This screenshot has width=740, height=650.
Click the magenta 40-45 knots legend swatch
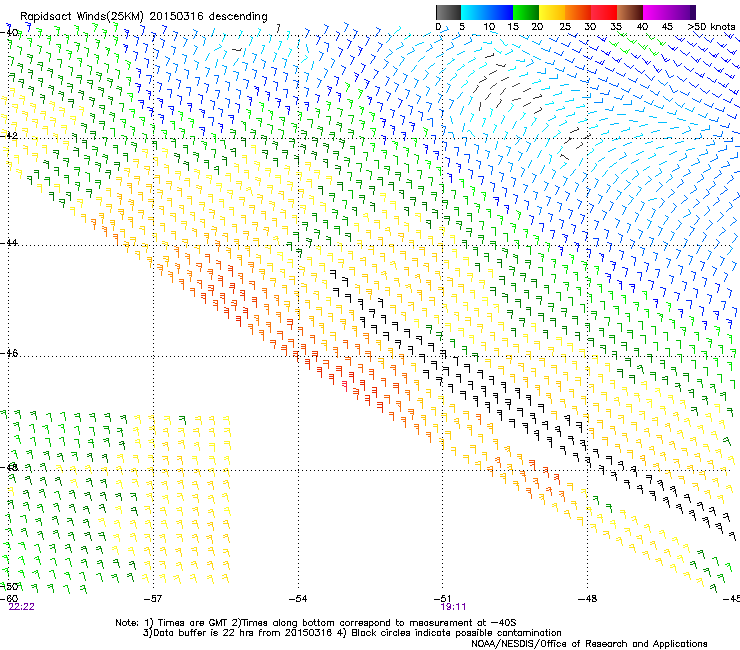[656, 12]
